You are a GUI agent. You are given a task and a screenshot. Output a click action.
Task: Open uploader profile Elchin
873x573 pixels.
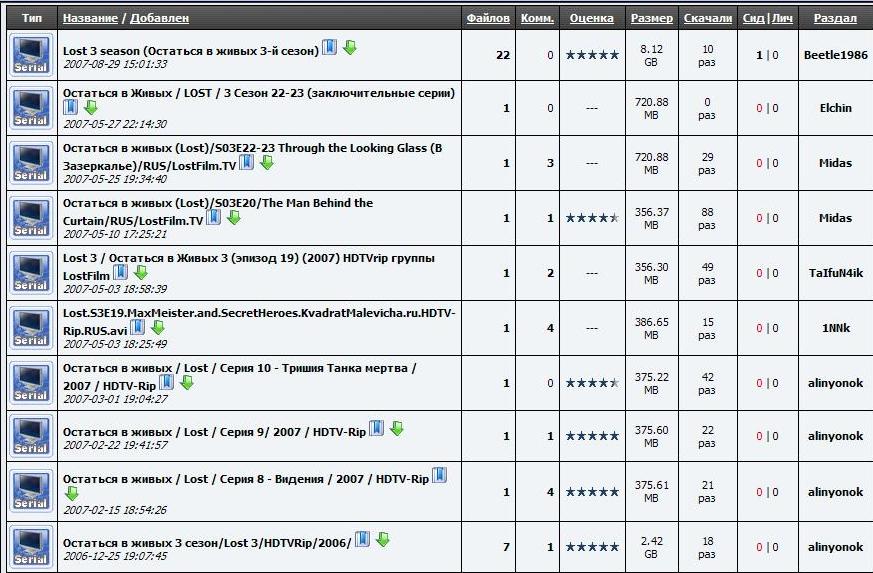point(835,108)
